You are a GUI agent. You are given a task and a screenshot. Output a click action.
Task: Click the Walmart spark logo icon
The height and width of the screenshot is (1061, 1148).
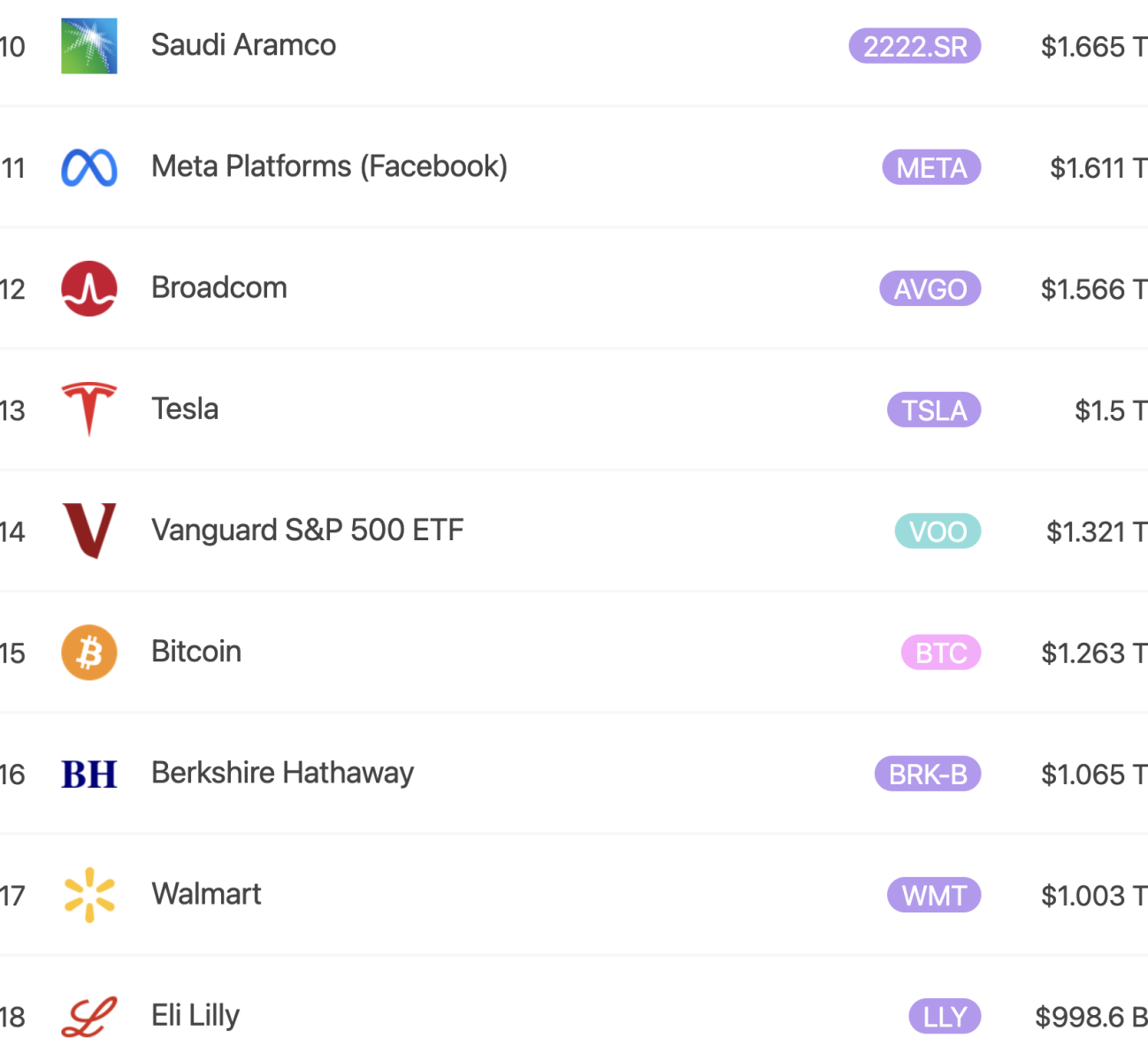coord(89,895)
